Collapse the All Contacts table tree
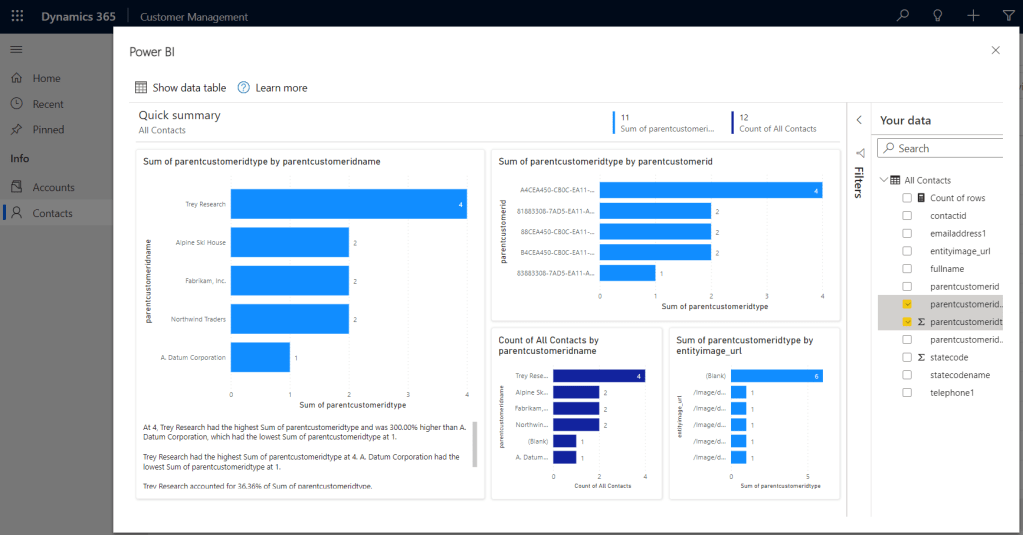1023x535 pixels. pyautogui.click(x=884, y=180)
